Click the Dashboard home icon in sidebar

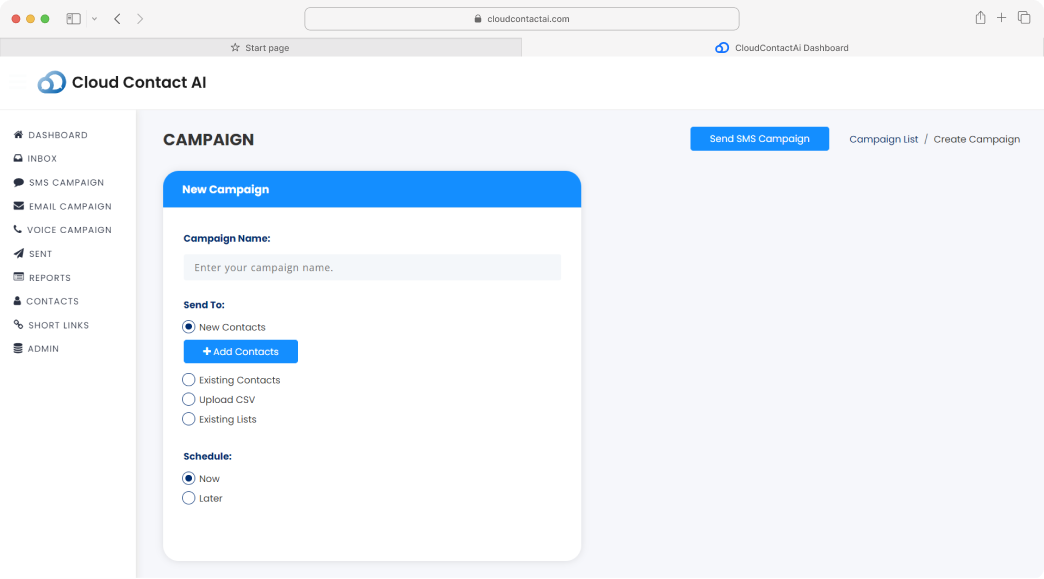click(18, 135)
